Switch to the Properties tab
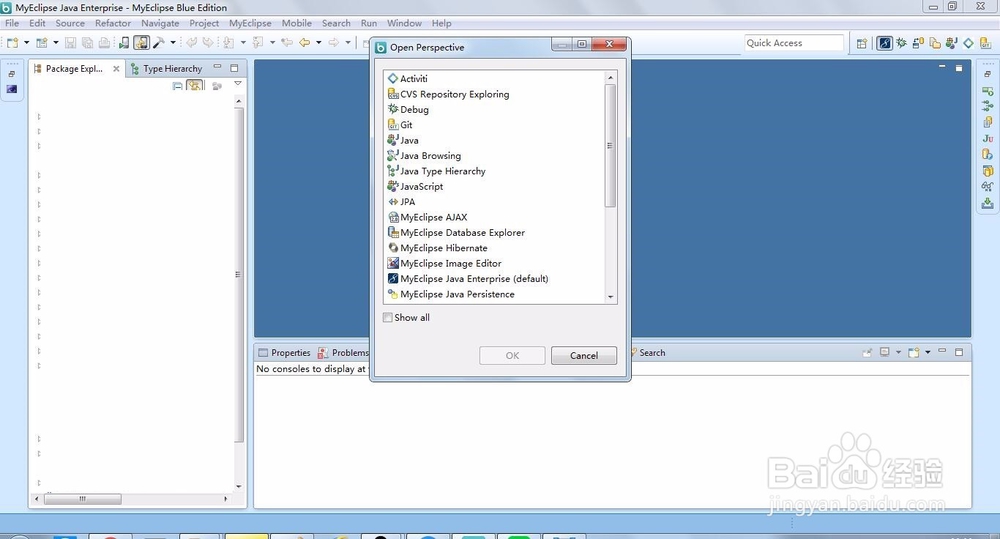The height and width of the screenshot is (539, 1000). pos(284,353)
